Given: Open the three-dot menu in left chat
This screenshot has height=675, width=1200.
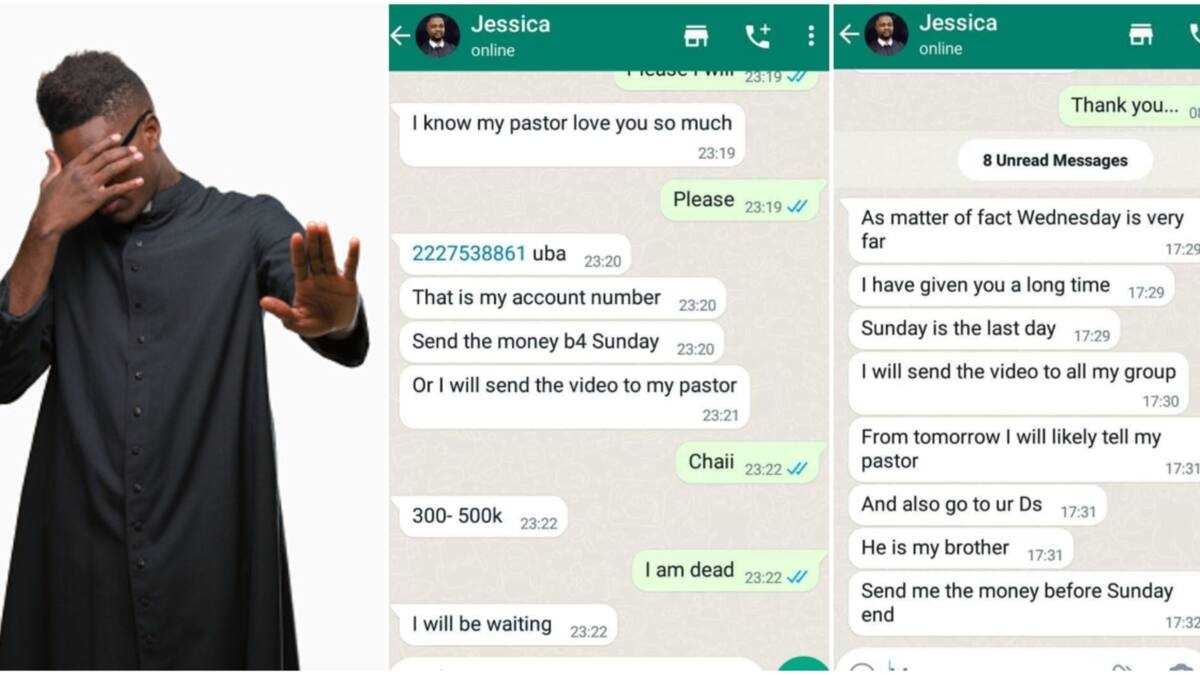Looking at the screenshot, I should coord(811,36).
